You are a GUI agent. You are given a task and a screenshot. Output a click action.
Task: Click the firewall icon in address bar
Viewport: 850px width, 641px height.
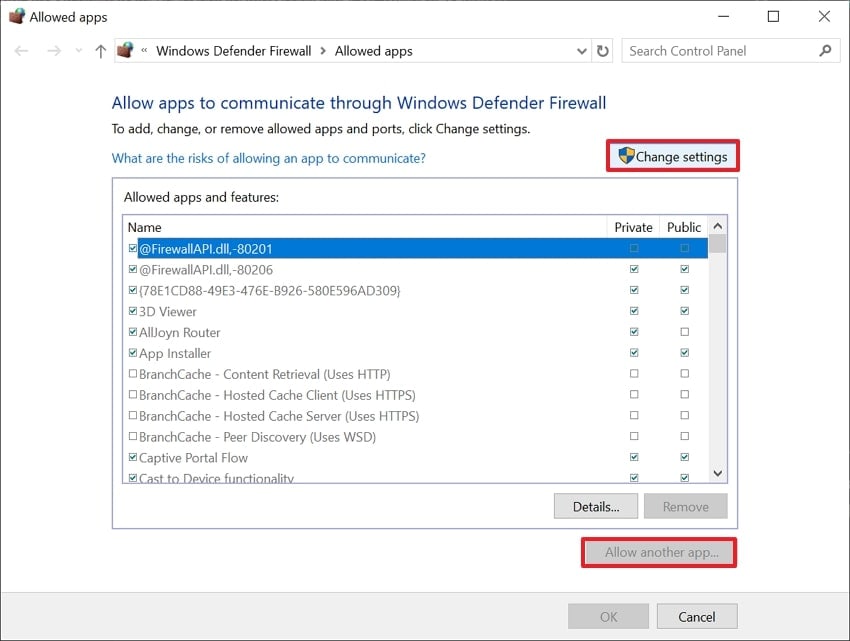click(x=125, y=50)
